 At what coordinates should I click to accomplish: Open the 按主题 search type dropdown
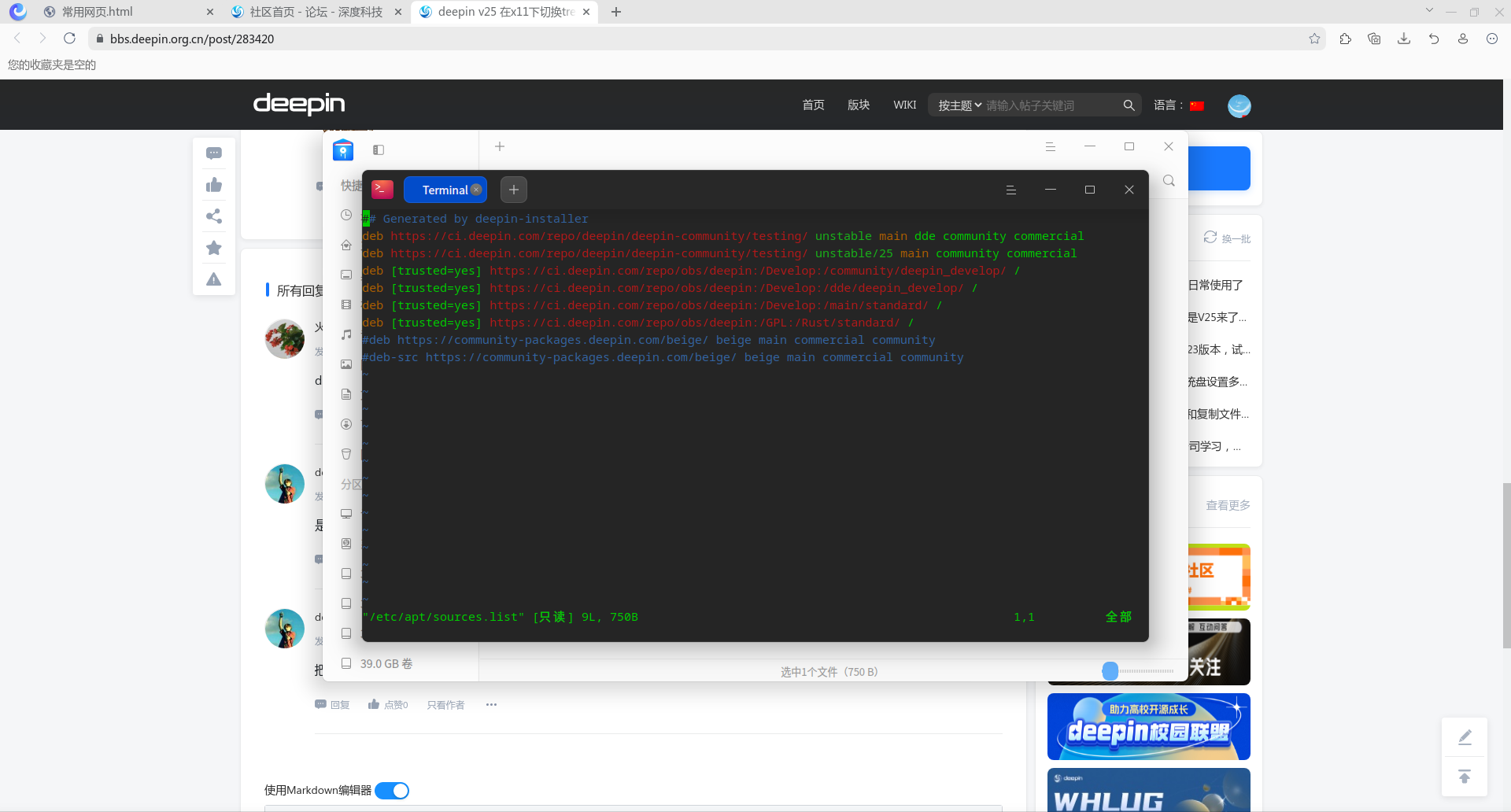click(959, 105)
